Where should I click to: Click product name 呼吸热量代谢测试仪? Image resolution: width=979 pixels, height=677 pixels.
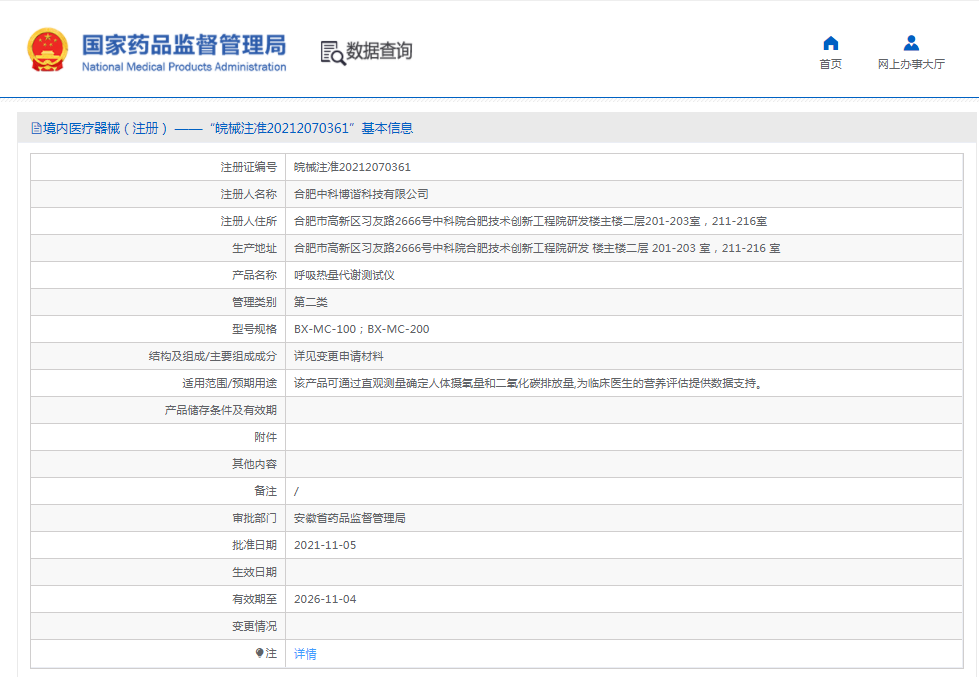click(x=344, y=275)
